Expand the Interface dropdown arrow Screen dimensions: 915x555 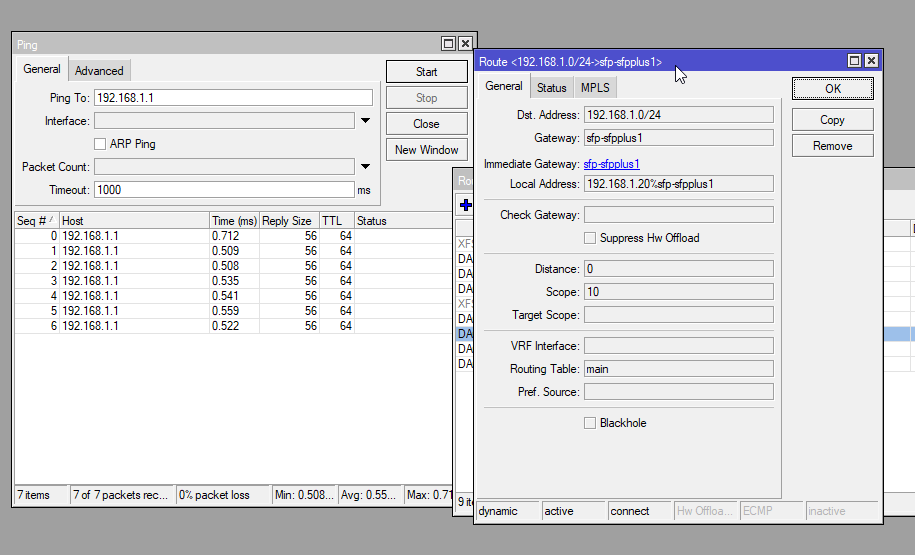tap(366, 121)
